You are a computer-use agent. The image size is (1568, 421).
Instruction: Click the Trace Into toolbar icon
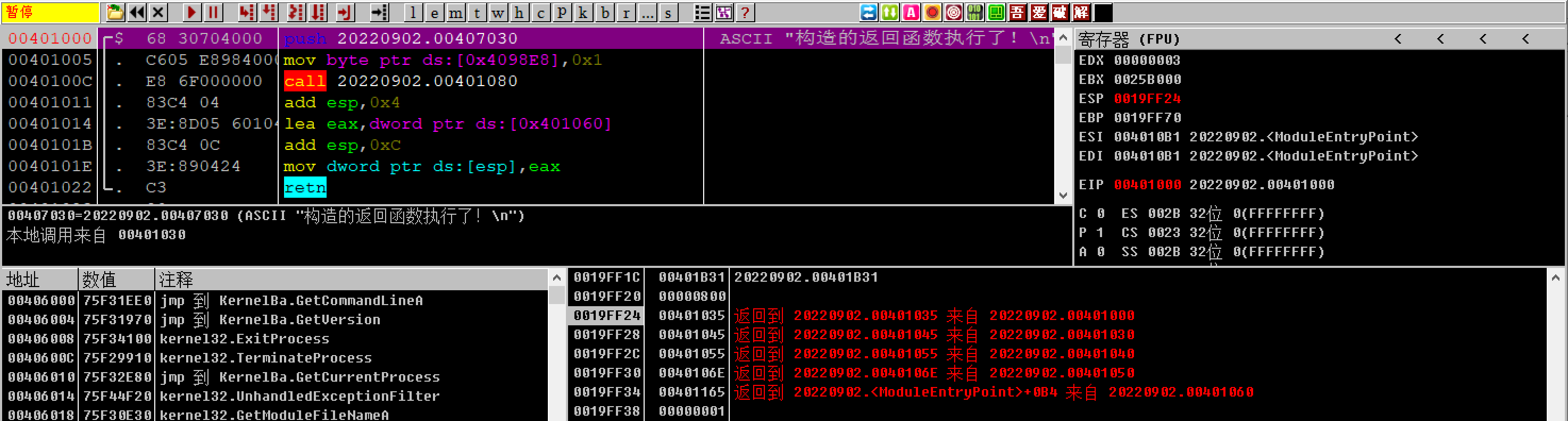pyautogui.click(x=296, y=12)
